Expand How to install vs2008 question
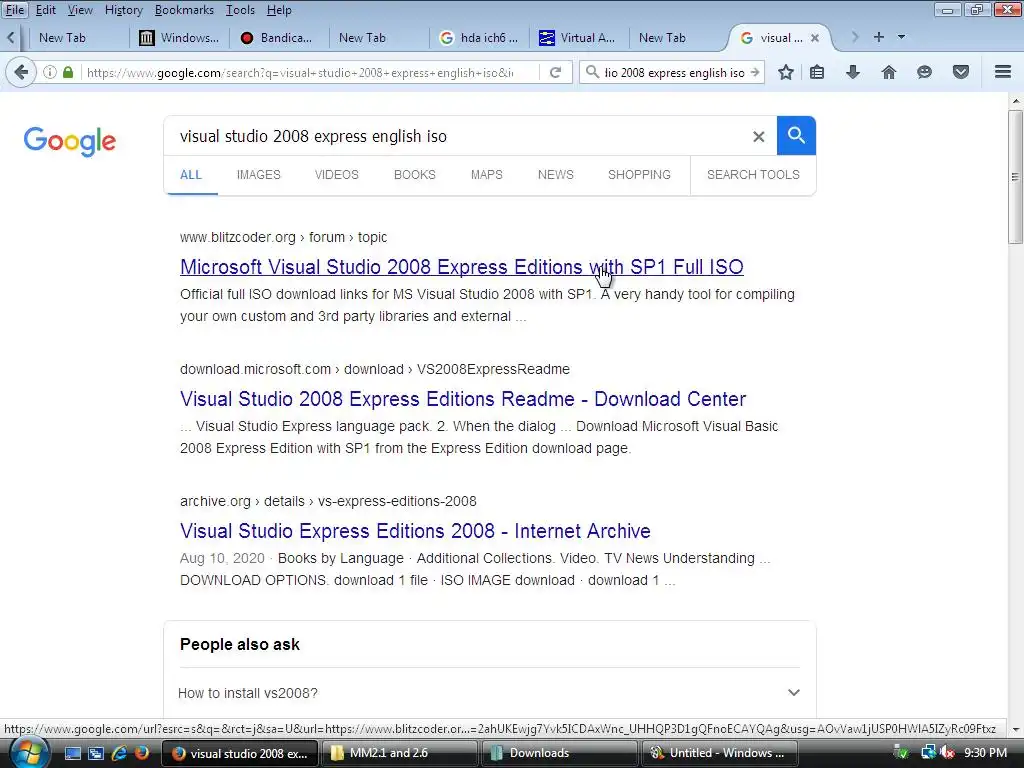This screenshot has width=1024, height=768. (x=488, y=693)
